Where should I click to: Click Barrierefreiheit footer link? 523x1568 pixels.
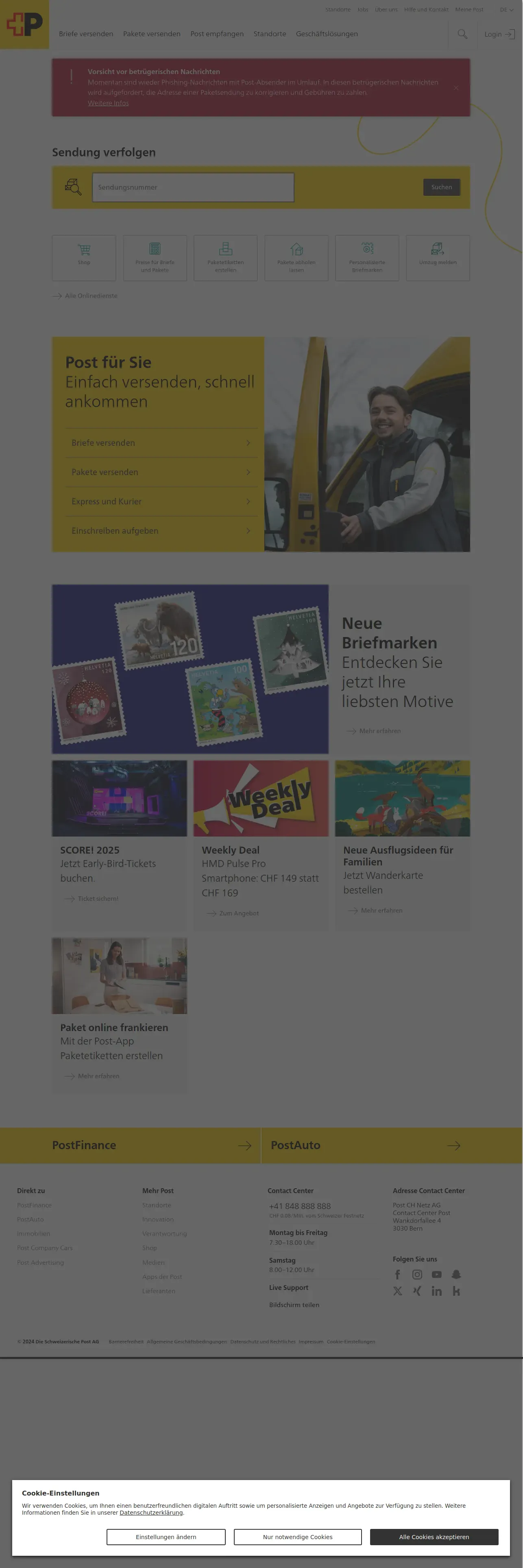coord(126,1342)
